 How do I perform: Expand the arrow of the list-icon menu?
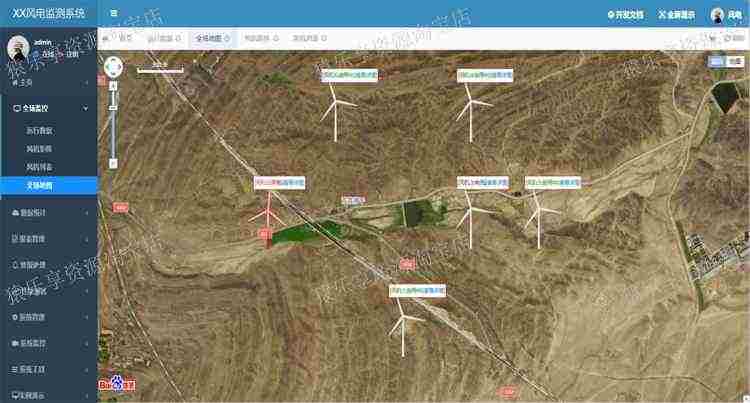pos(87,369)
